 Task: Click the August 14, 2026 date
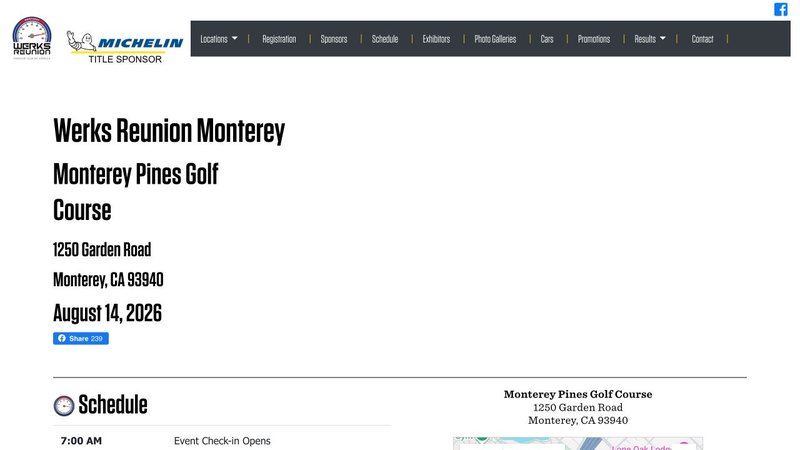coord(107,313)
